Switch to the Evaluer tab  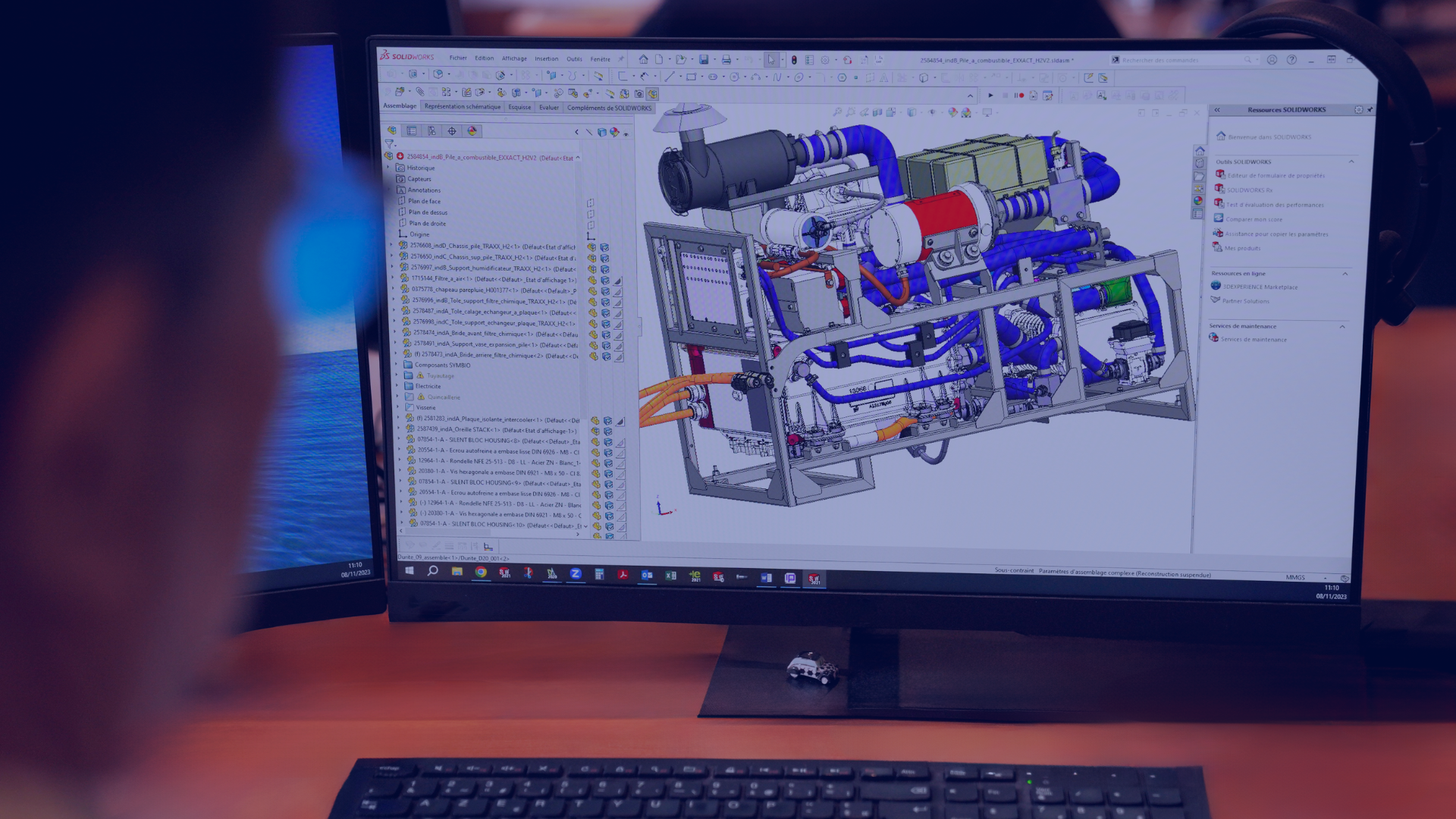pos(549,108)
